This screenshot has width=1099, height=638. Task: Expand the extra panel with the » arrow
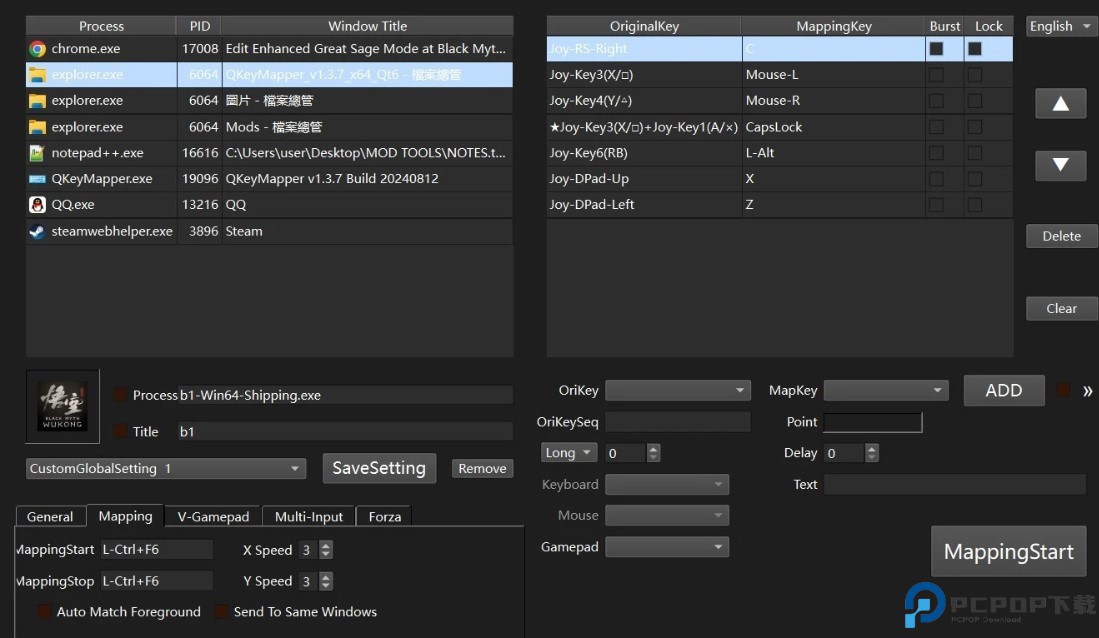point(1087,391)
